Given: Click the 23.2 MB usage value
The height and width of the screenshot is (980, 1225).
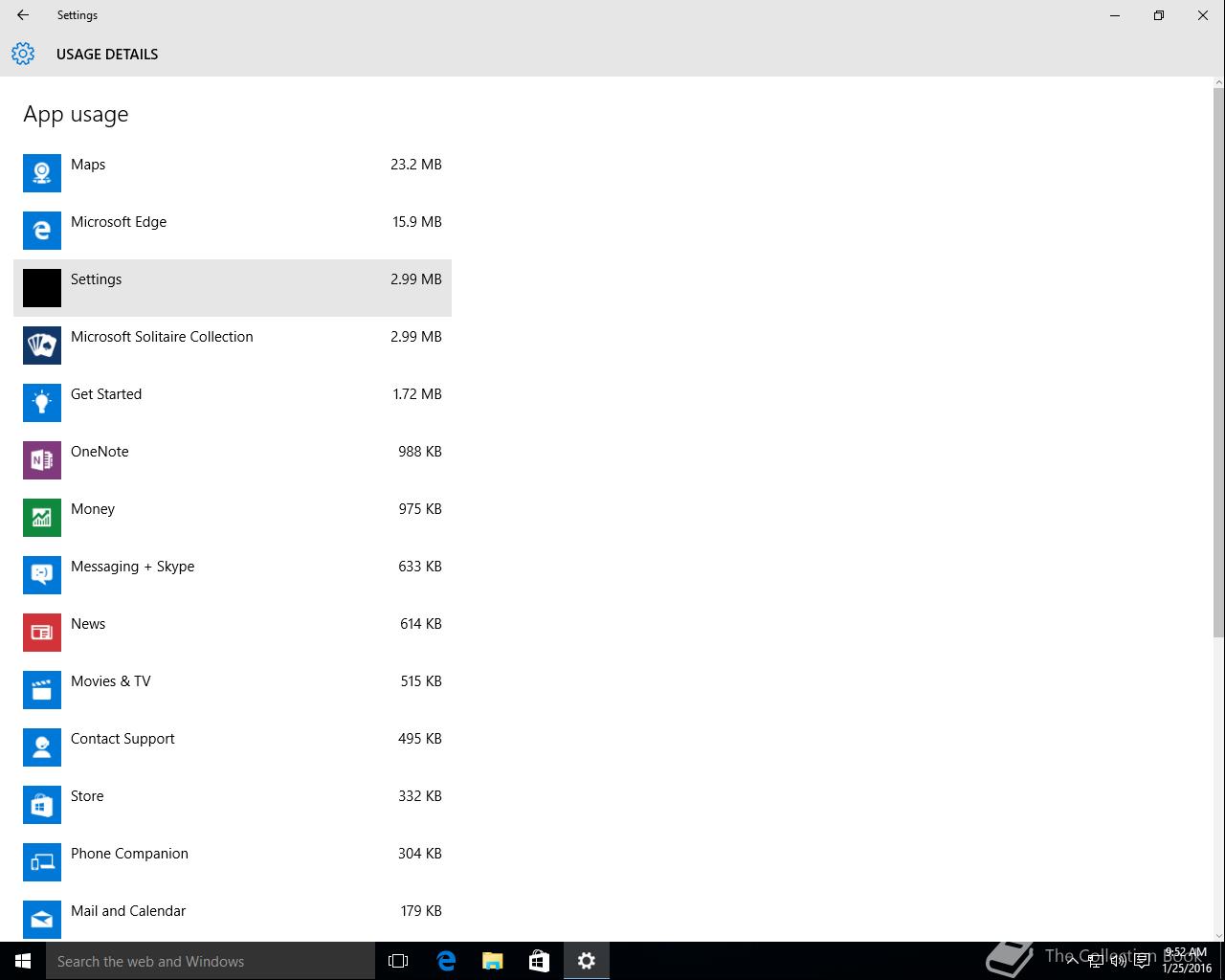Looking at the screenshot, I should point(416,165).
